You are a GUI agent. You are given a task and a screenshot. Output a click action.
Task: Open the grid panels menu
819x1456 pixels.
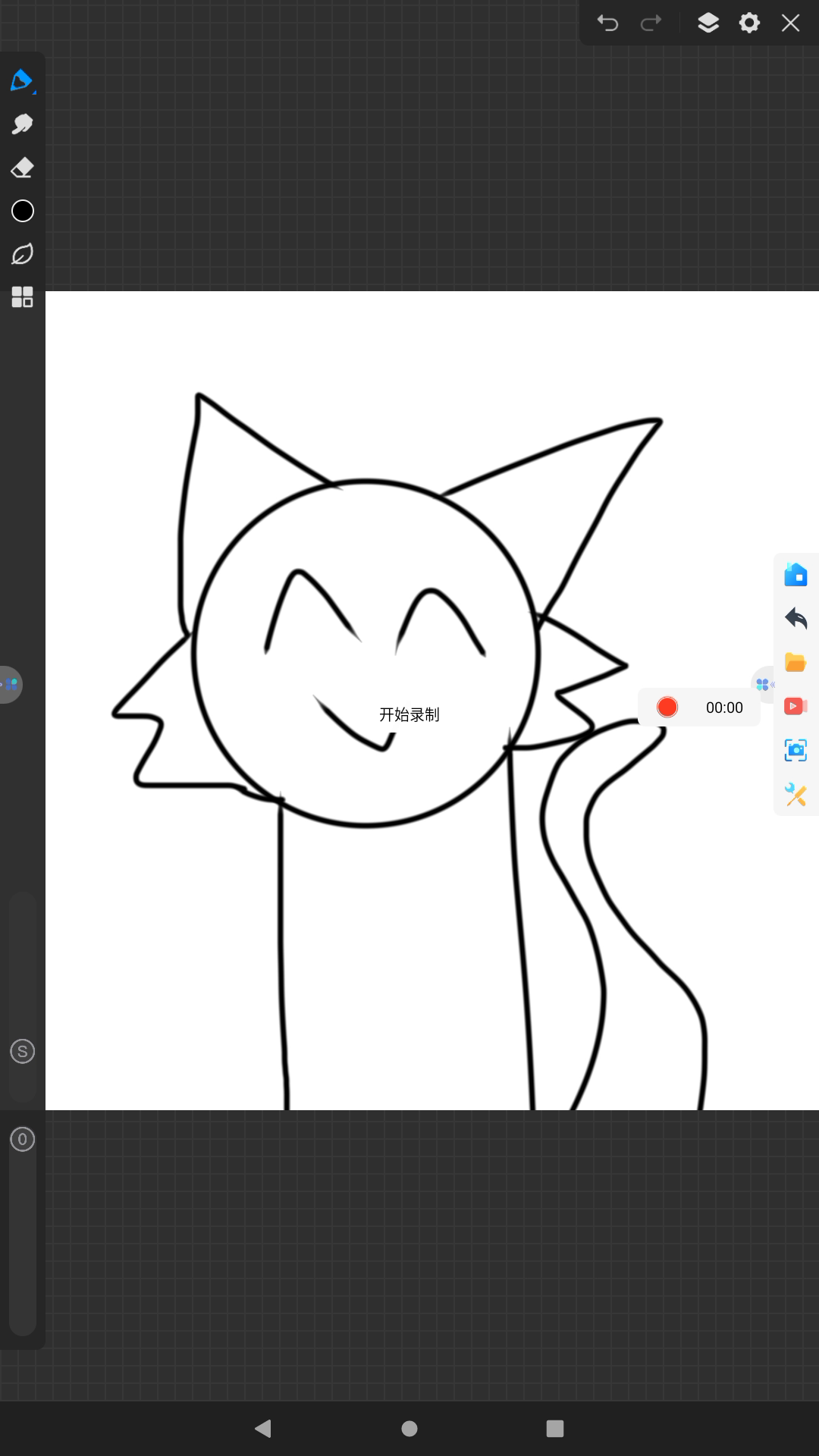coord(22,297)
